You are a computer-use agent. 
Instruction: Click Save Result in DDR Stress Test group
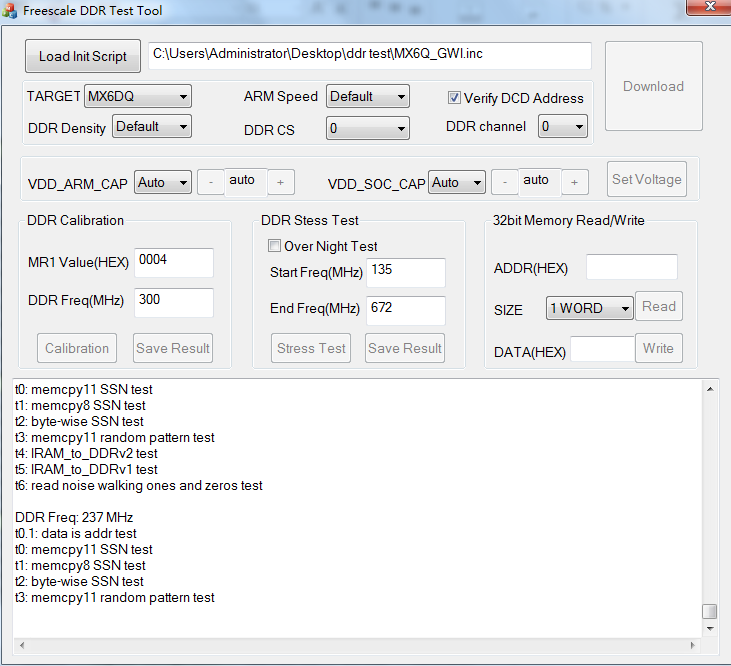(x=405, y=348)
